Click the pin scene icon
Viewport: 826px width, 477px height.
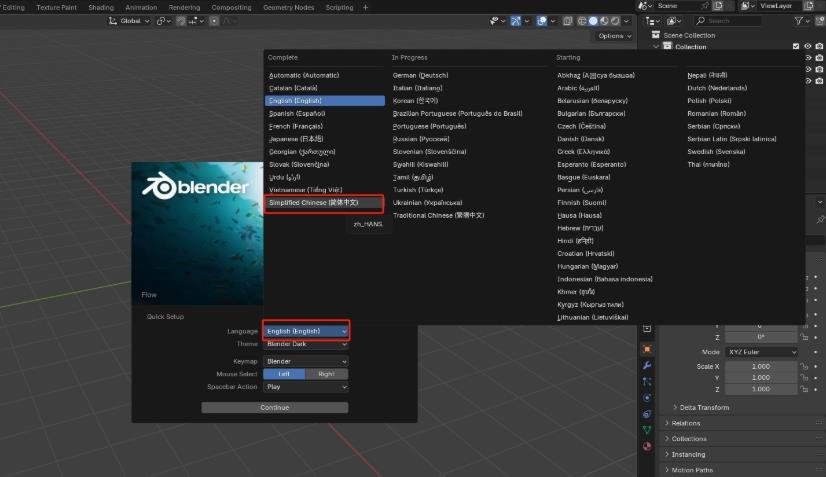point(705,6)
